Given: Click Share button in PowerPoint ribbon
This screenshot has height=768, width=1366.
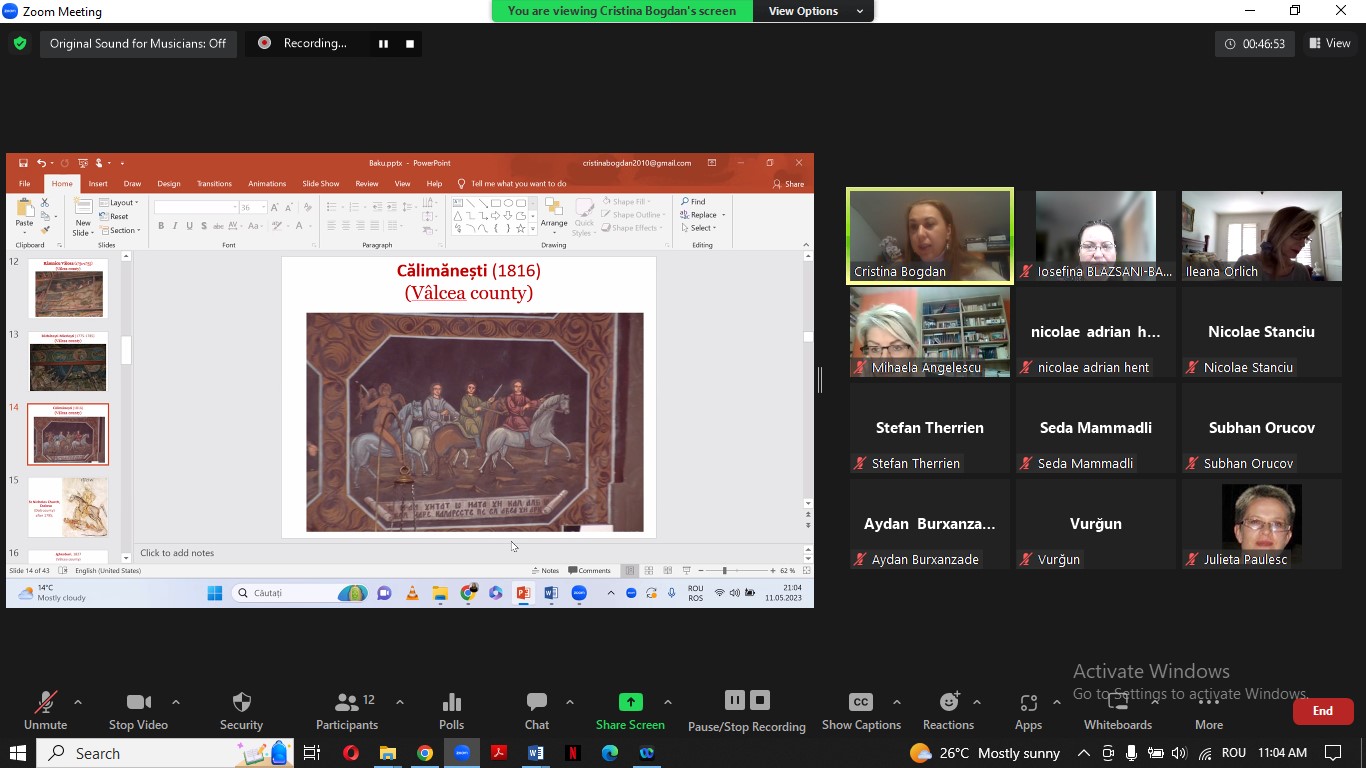Looking at the screenshot, I should click(788, 184).
